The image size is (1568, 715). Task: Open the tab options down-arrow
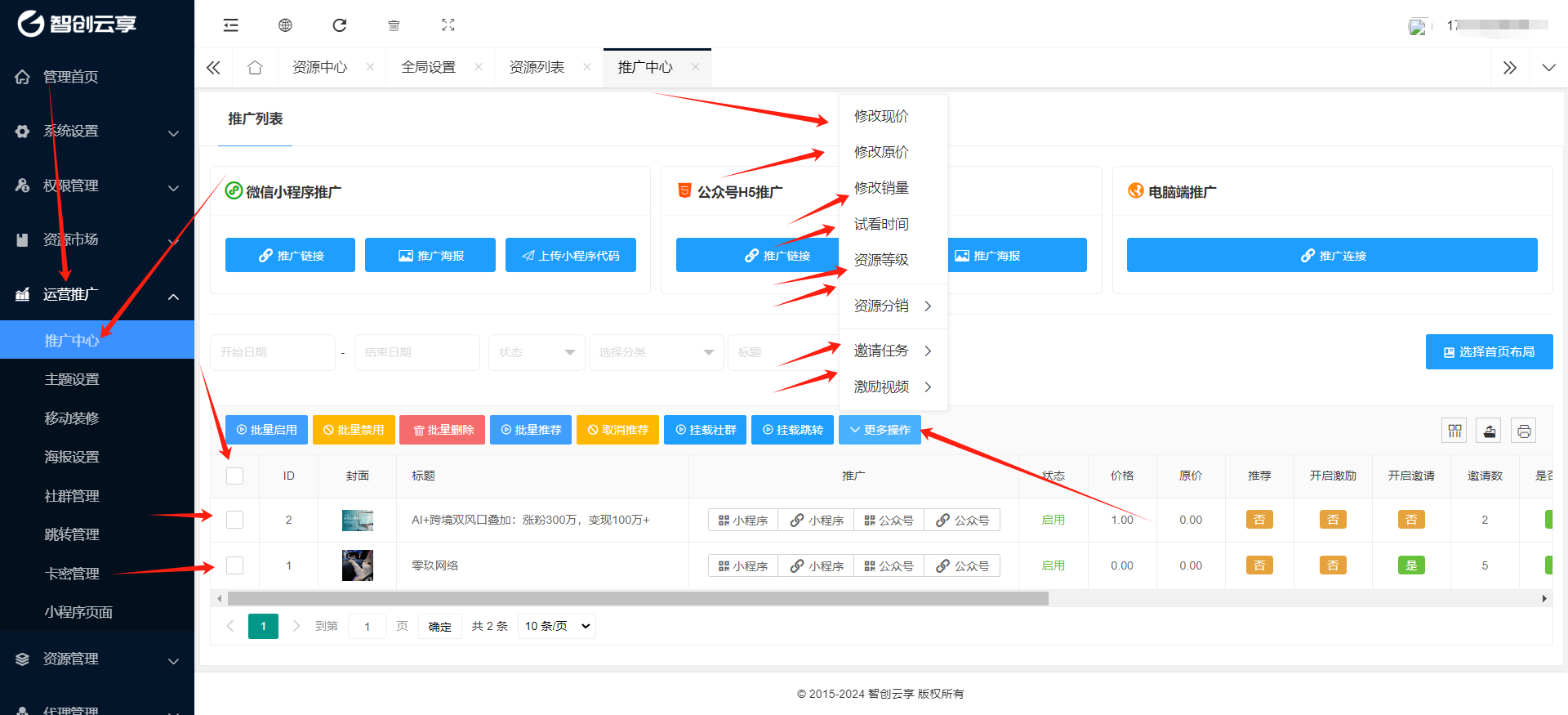pos(1548,68)
